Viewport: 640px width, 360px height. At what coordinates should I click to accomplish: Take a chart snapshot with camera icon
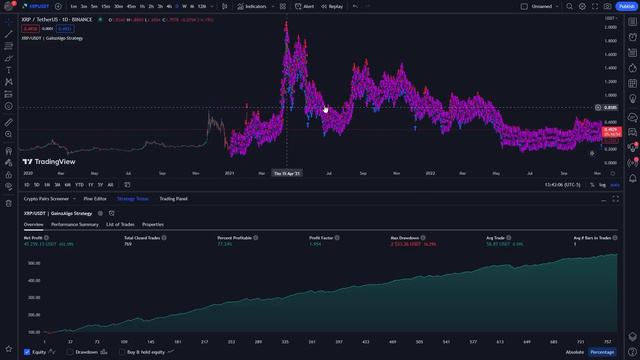point(607,7)
